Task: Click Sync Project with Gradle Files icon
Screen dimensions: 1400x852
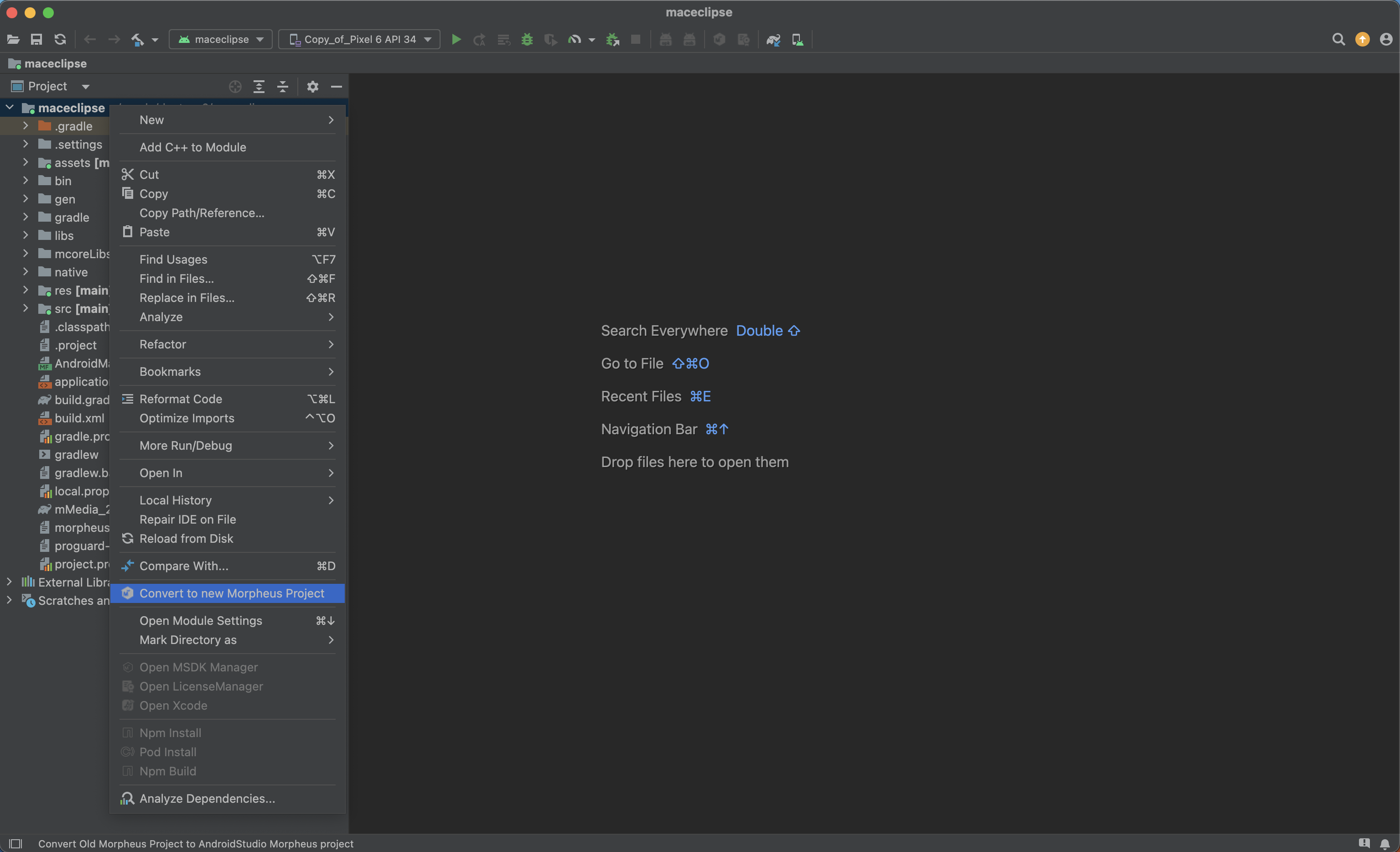Action: pos(773,39)
